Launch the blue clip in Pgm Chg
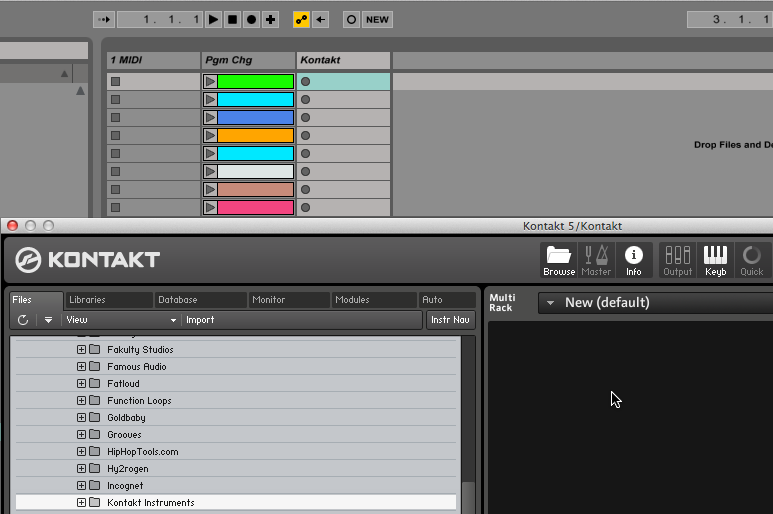 click(x=210, y=117)
